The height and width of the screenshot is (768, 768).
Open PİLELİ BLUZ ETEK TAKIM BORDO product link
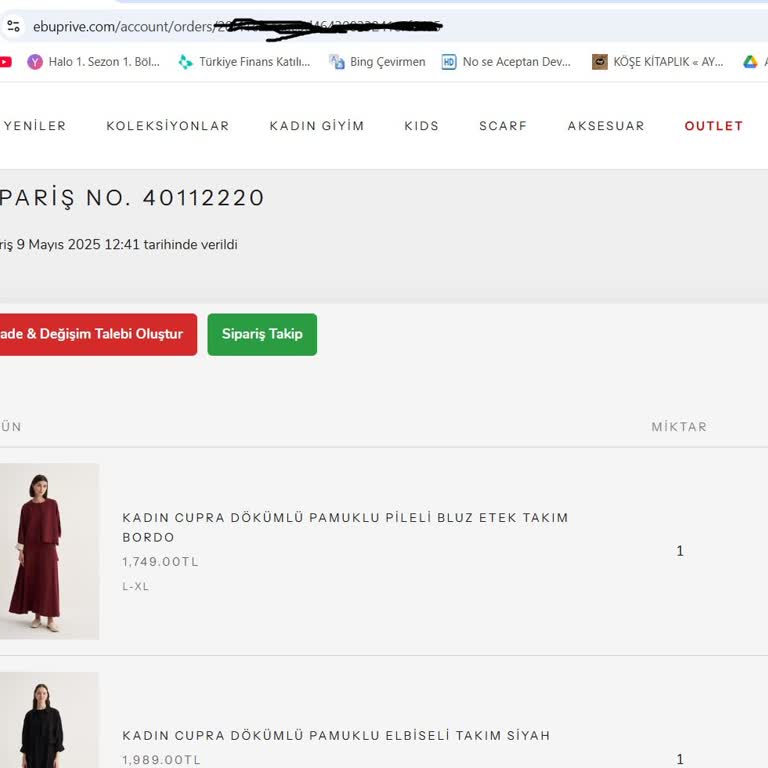click(345, 528)
